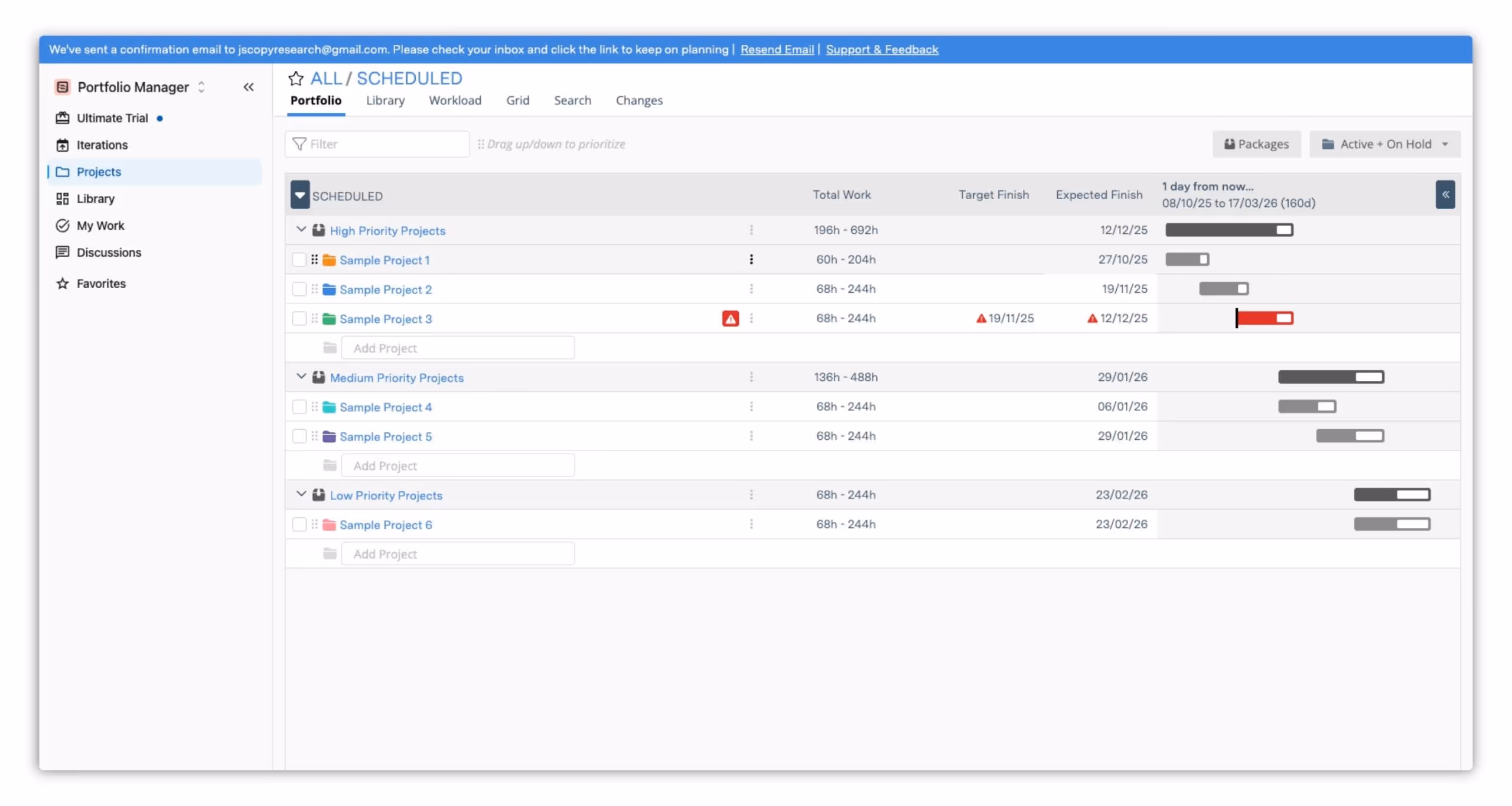Image resolution: width=1512 pixels, height=806 pixels.
Task: Collapse the schedule panel with the double-arrow button
Action: [x=1445, y=195]
